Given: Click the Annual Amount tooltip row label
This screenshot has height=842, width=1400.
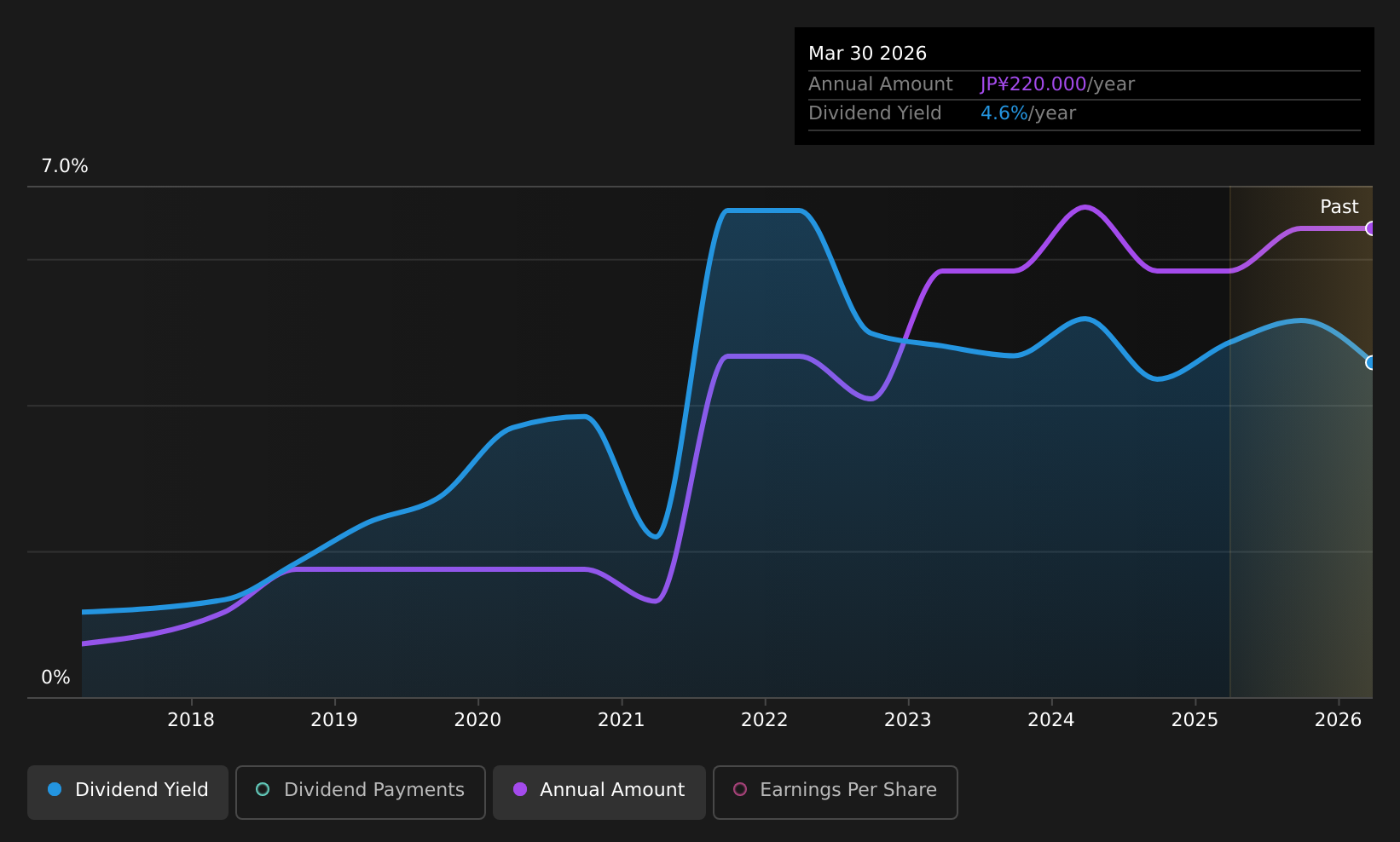Looking at the screenshot, I should (x=881, y=84).
